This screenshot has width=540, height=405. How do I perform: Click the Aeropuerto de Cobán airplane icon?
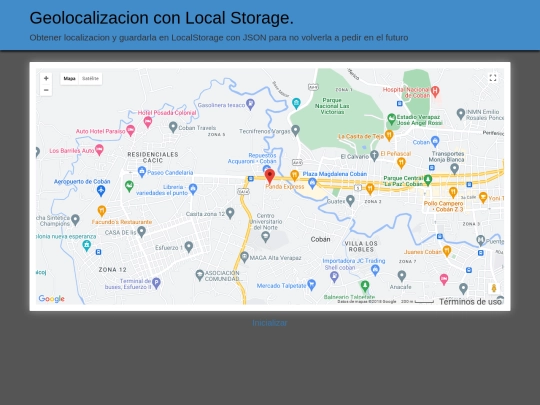[101, 190]
